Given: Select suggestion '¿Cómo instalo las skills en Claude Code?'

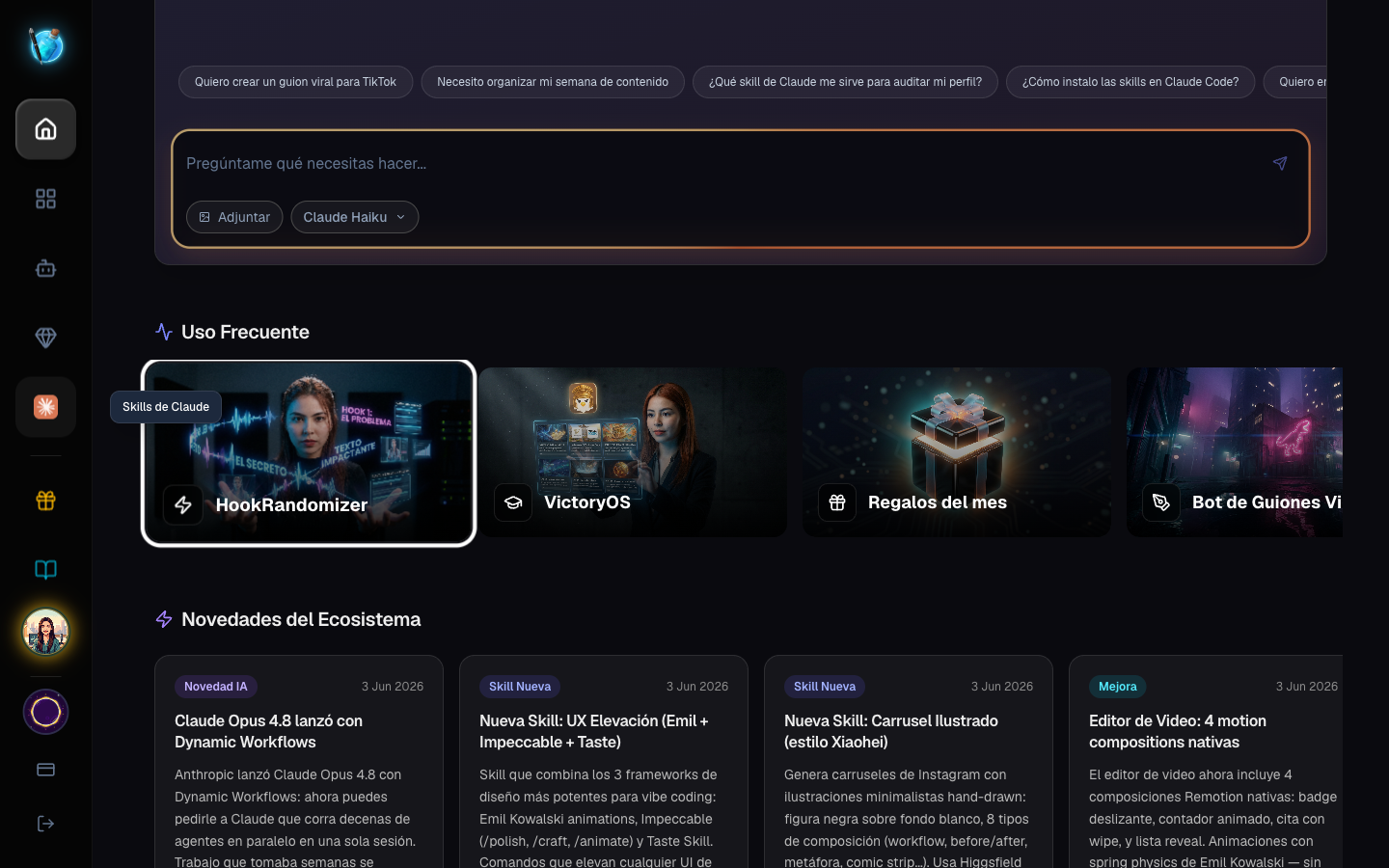Looking at the screenshot, I should [1130, 82].
